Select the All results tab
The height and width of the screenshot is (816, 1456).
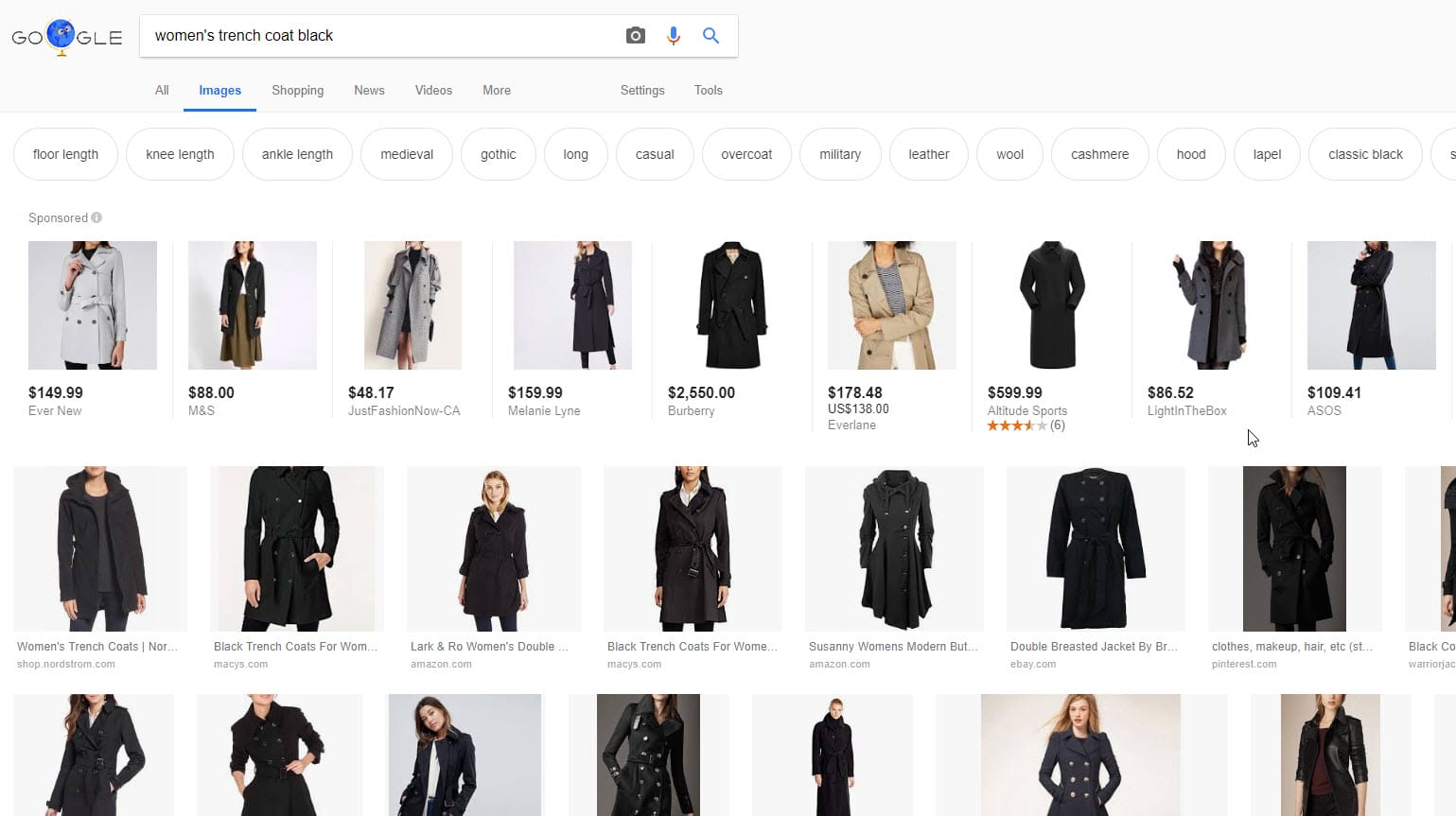point(161,90)
